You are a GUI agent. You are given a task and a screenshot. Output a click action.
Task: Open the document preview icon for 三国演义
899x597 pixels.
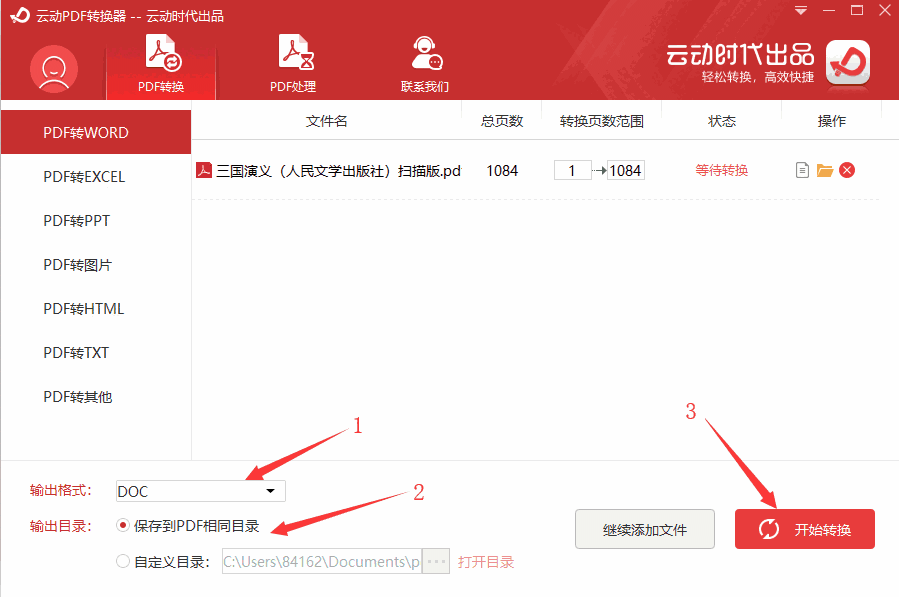click(802, 170)
